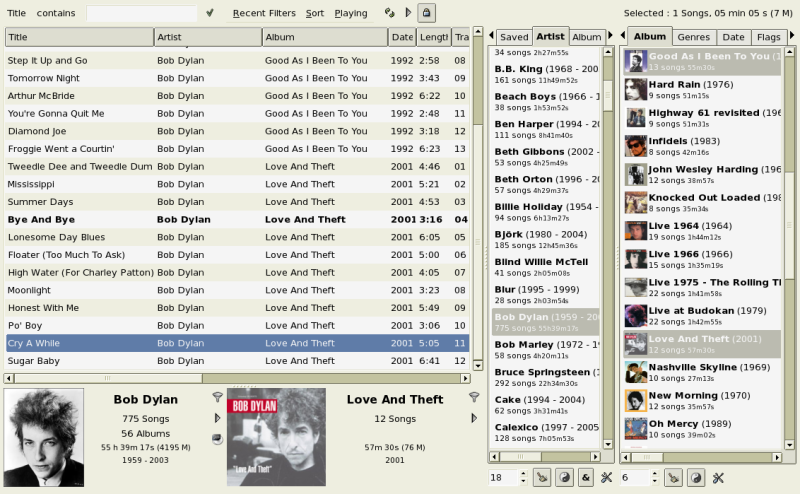Select the Album tab in right pane
The height and width of the screenshot is (494, 800).
pyautogui.click(x=649, y=37)
